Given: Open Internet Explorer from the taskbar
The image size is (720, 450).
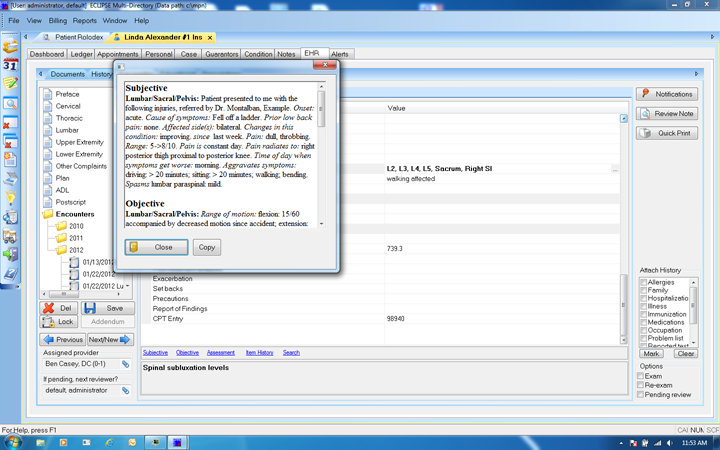Looking at the screenshot, I should coord(109,443).
